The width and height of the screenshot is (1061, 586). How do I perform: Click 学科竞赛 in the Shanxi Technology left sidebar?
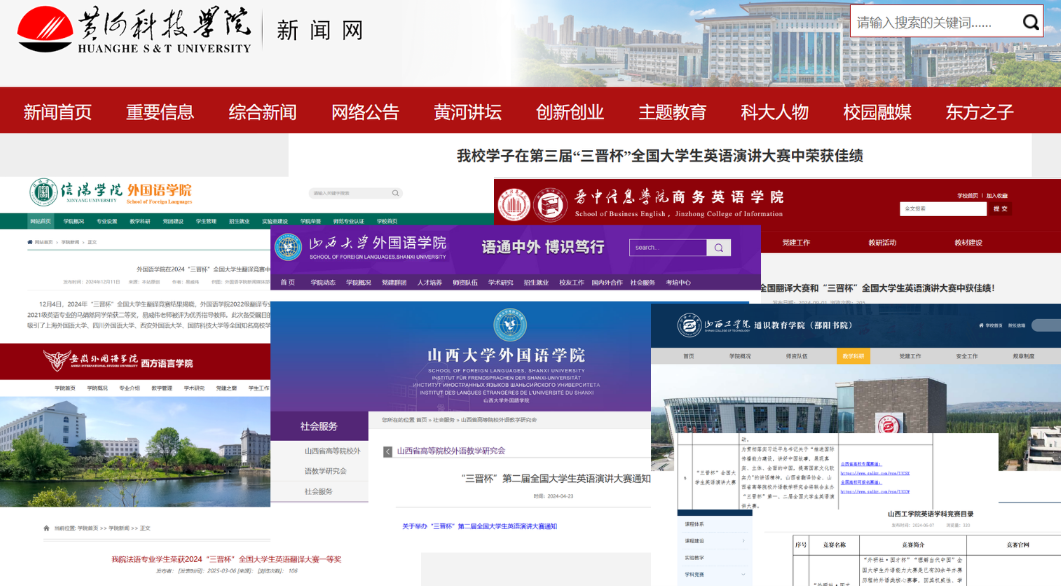[694, 574]
